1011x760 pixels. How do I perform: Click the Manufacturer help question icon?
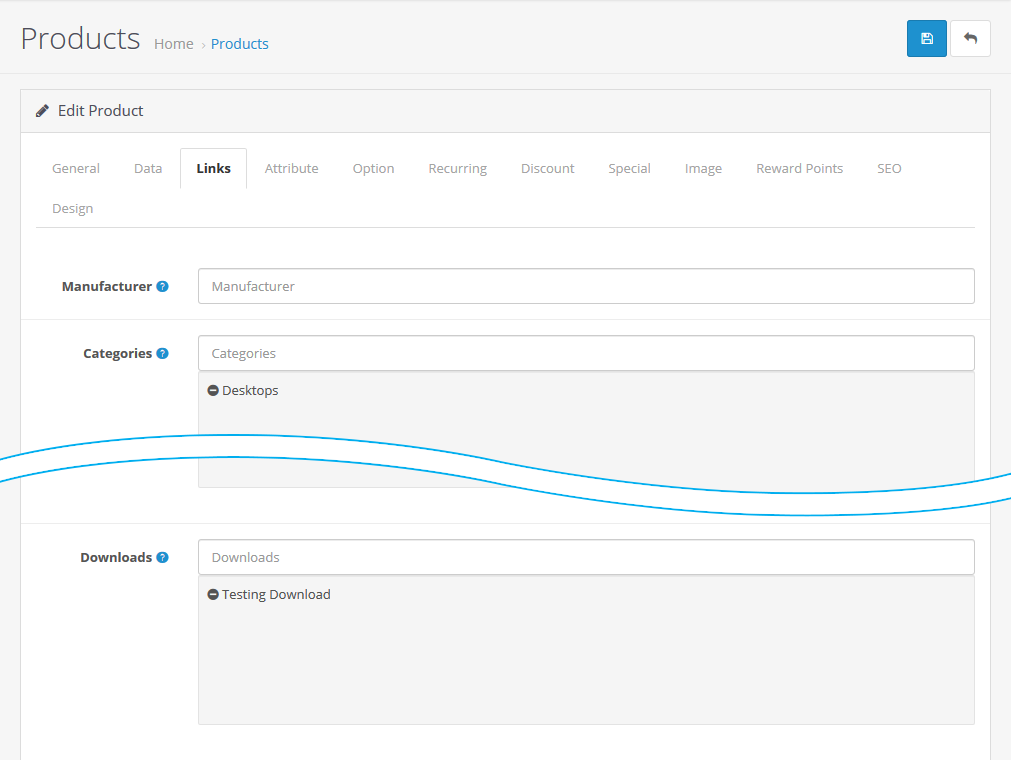tap(163, 286)
